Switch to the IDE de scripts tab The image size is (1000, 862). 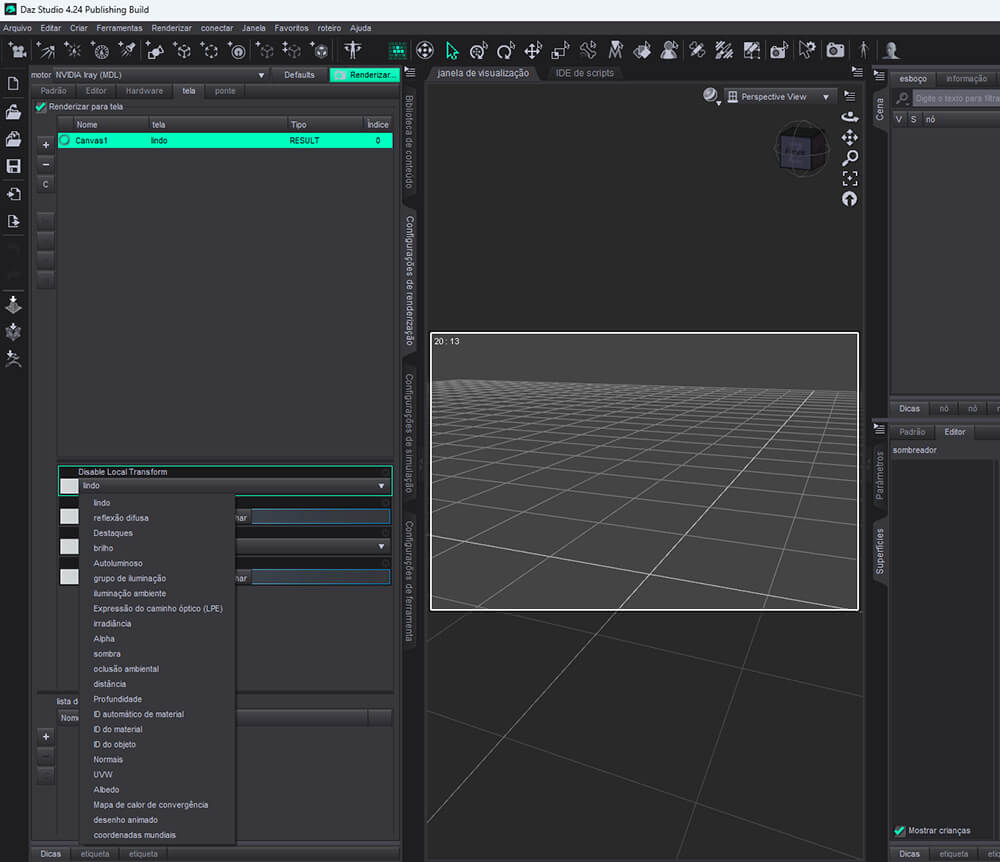tap(585, 73)
